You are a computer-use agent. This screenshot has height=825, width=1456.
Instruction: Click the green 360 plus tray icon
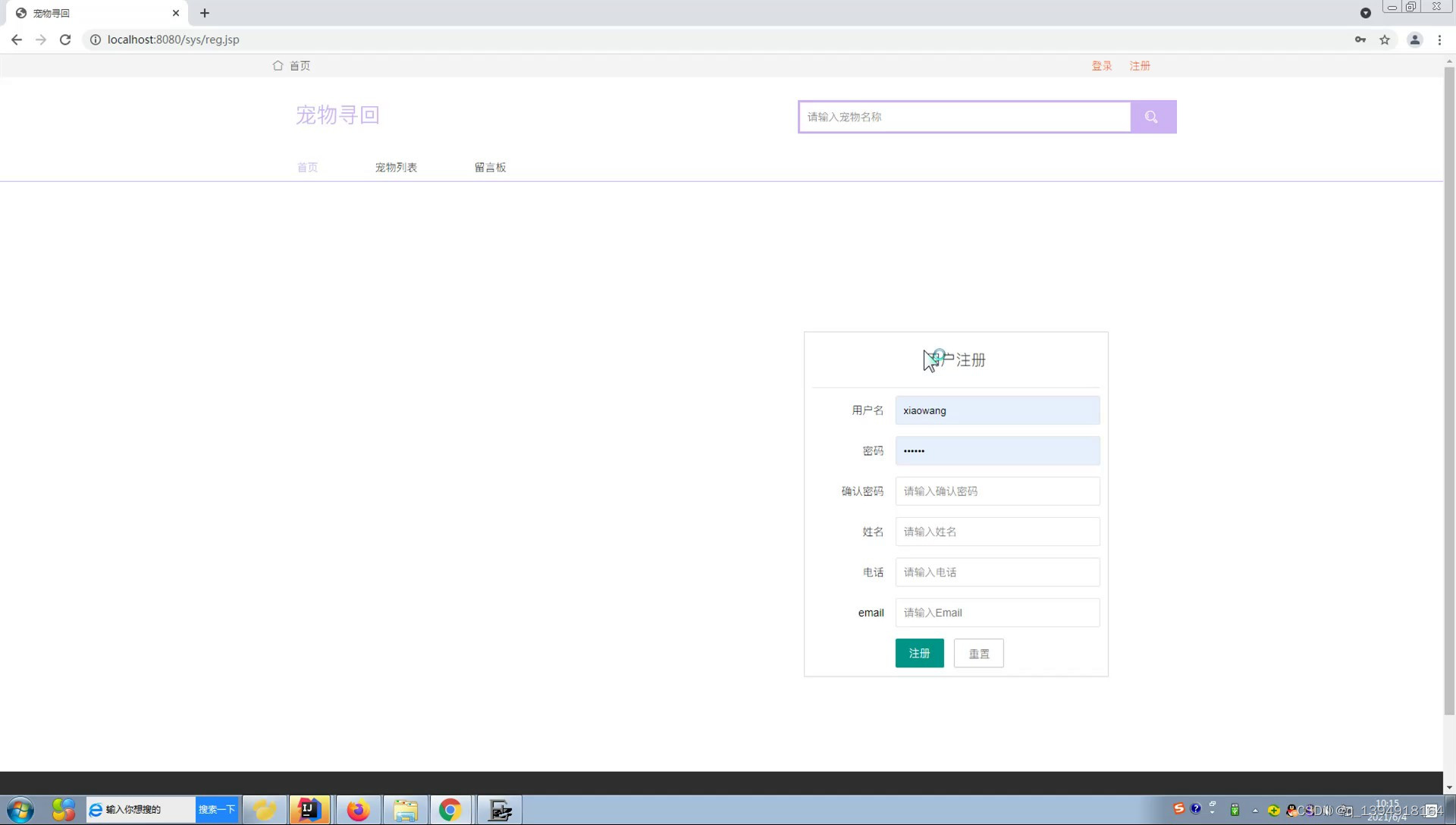(1274, 811)
